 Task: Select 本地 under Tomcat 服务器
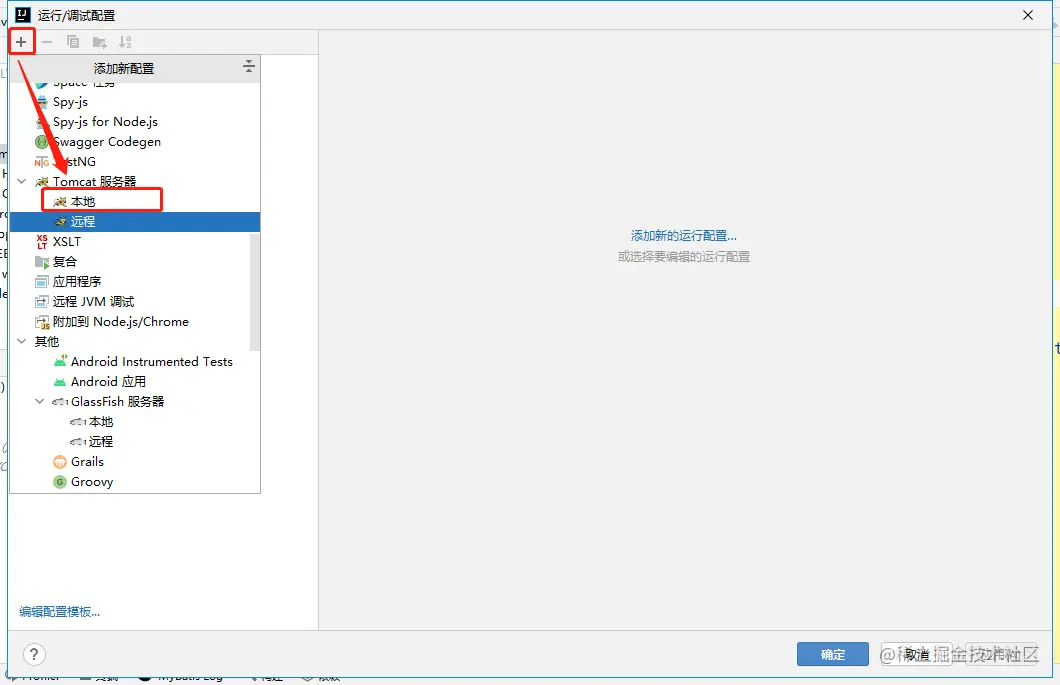(x=135, y=202)
